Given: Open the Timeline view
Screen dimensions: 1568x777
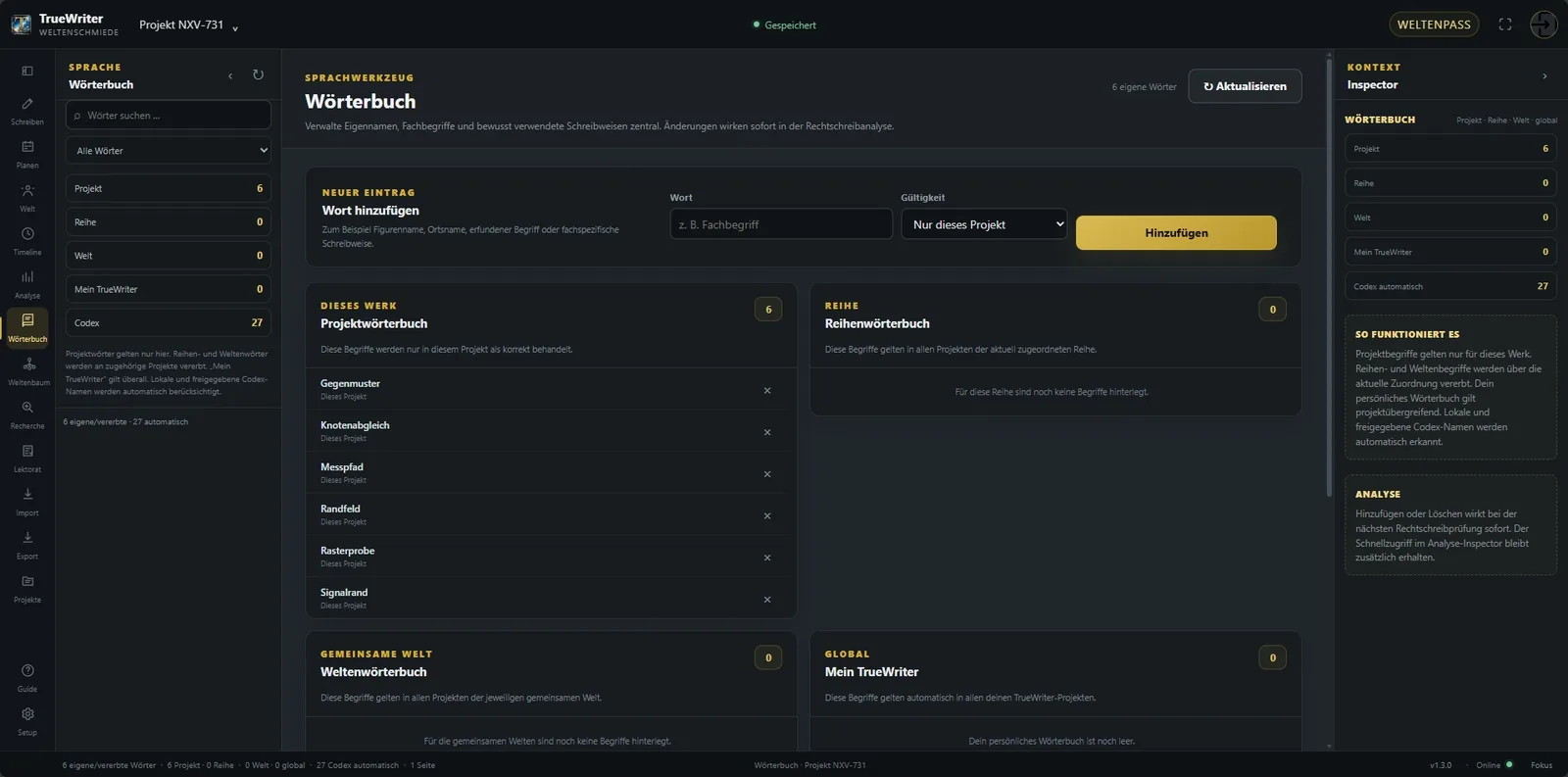Looking at the screenshot, I should pos(27,241).
